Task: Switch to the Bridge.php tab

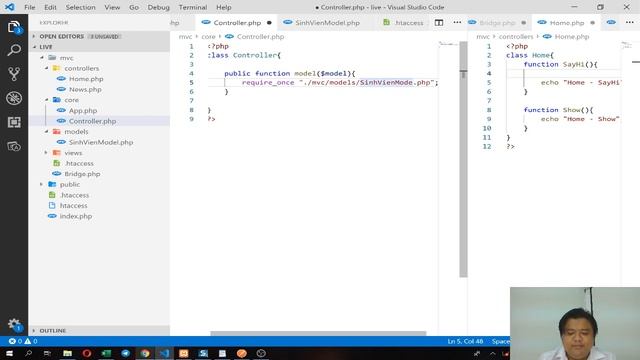Action: coord(497,23)
